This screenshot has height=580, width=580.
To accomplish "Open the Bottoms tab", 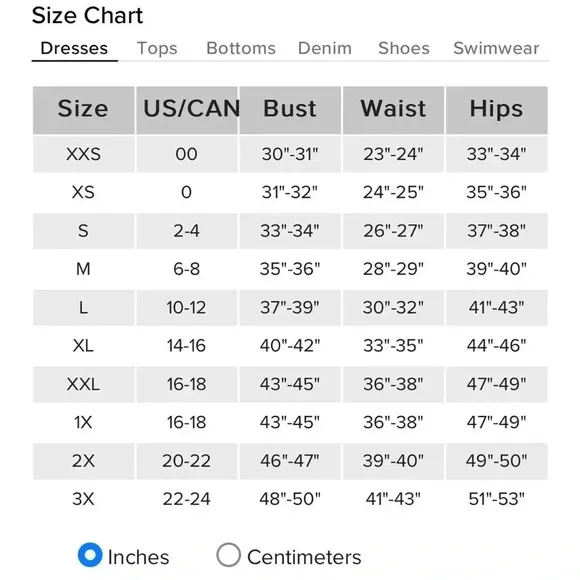I will click(241, 48).
